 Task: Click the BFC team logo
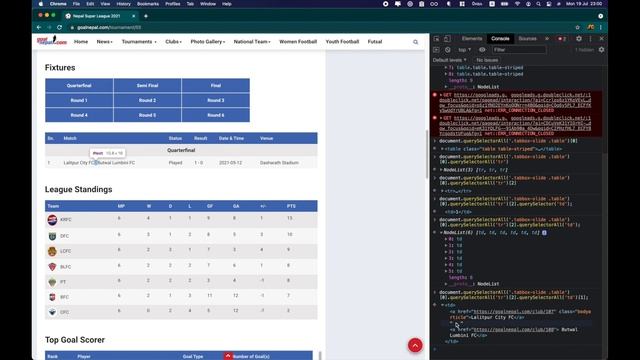pyautogui.click(x=52, y=297)
